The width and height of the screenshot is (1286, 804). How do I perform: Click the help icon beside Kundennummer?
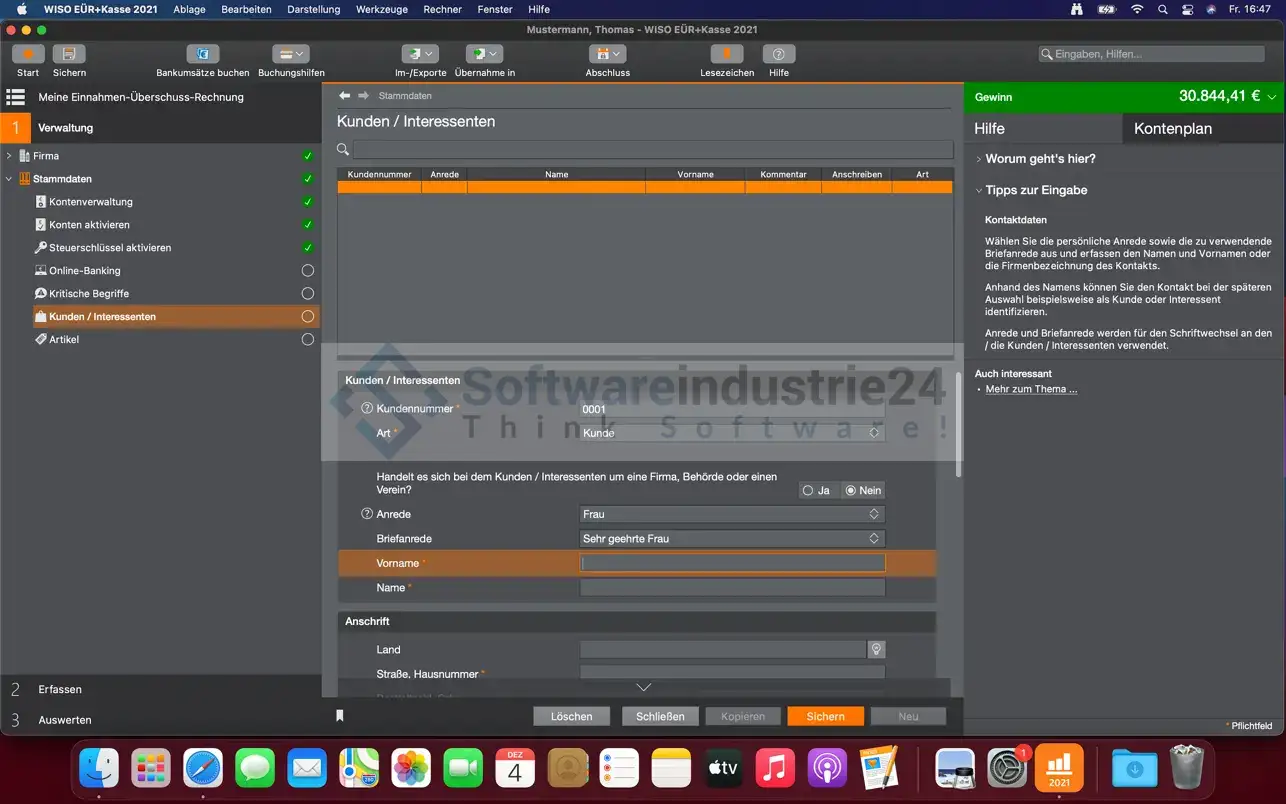[x=366, y=409]
